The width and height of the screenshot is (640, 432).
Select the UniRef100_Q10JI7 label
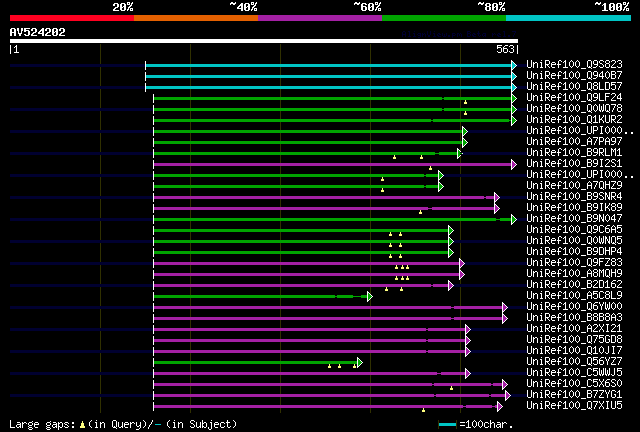(574, 351)
